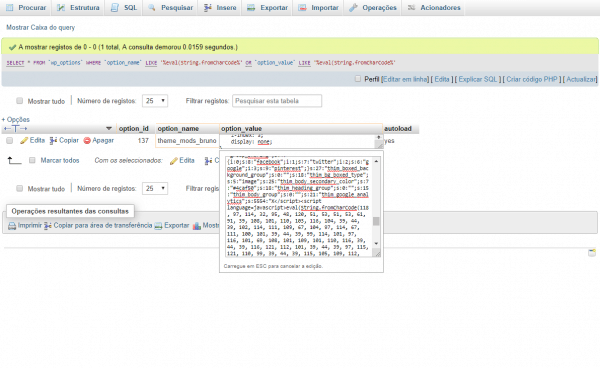Go to the Acionadores tab
600x368 pixels.
click(x=434, y=8)
